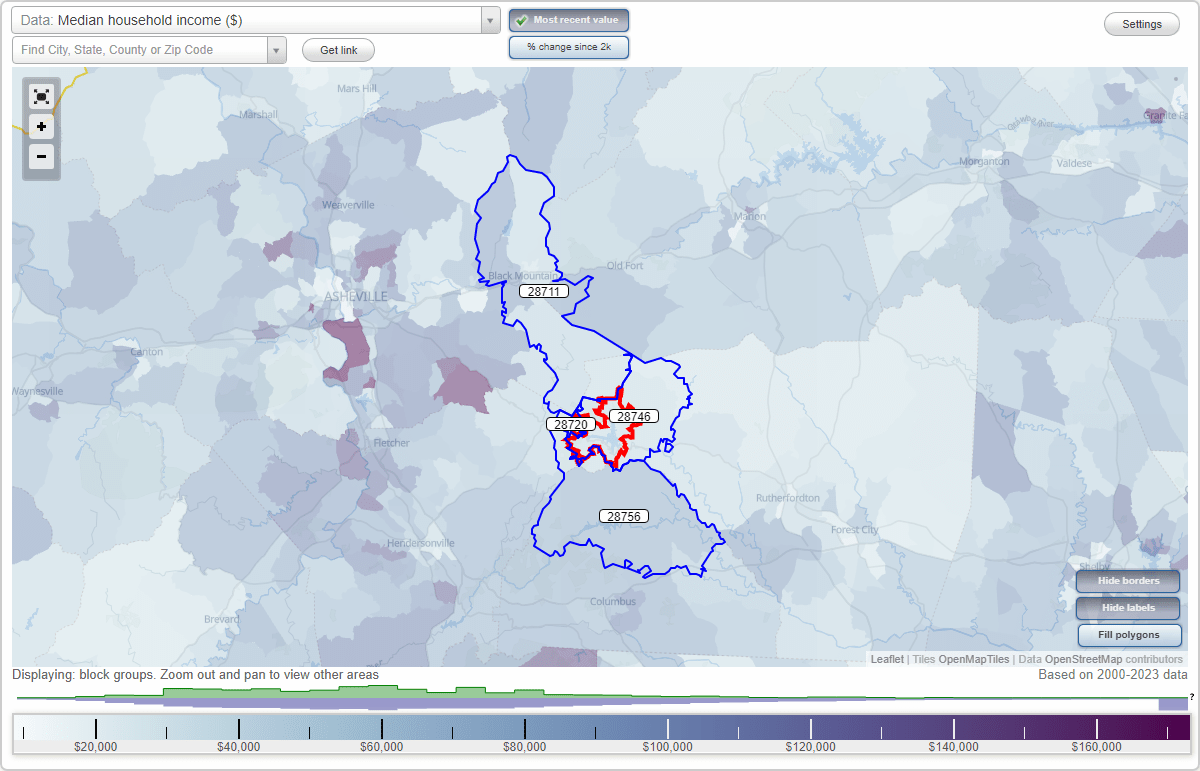Click the Fletcher label on map
The height and width of the screenshot is (771, 1200).
(x=391, y=443)
